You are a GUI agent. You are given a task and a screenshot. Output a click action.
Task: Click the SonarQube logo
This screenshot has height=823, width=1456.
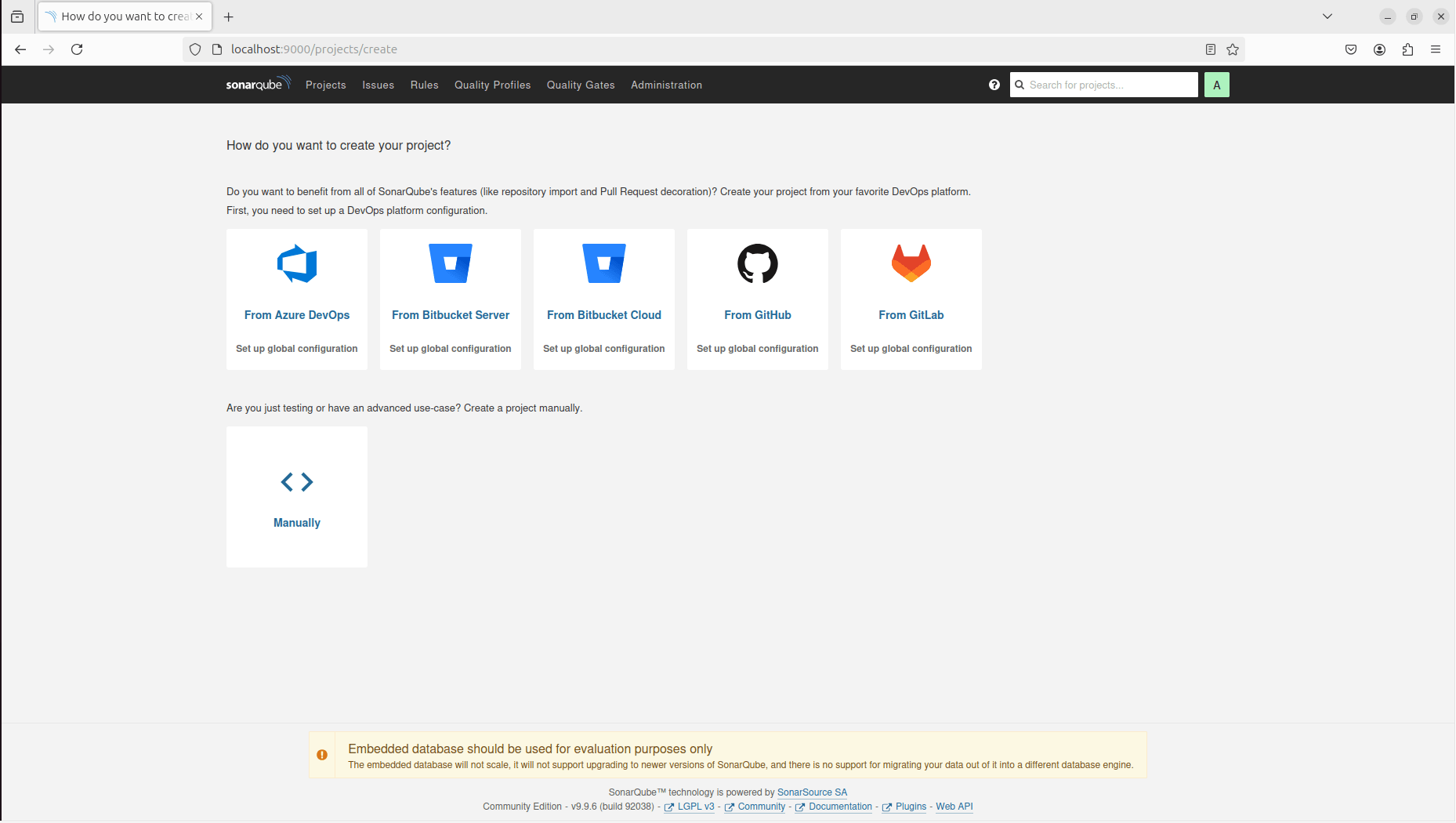258,84
